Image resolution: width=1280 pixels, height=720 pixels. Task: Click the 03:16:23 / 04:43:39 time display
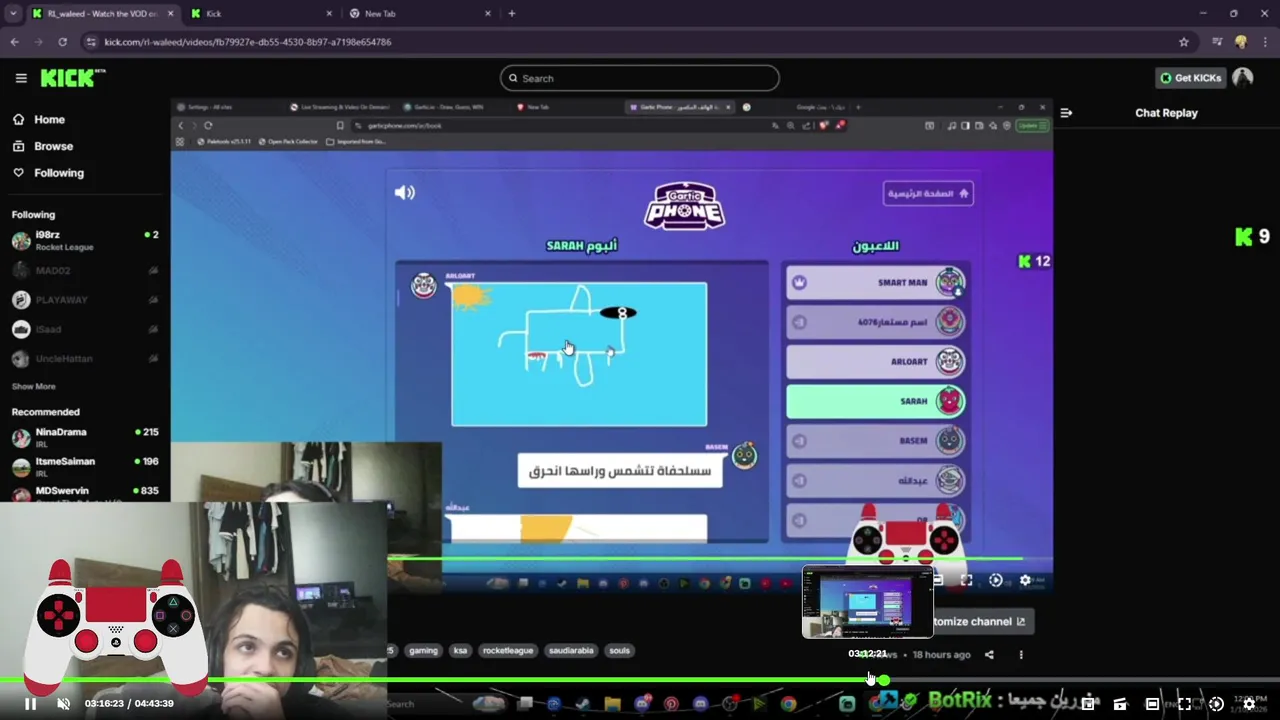coord(129,704)
